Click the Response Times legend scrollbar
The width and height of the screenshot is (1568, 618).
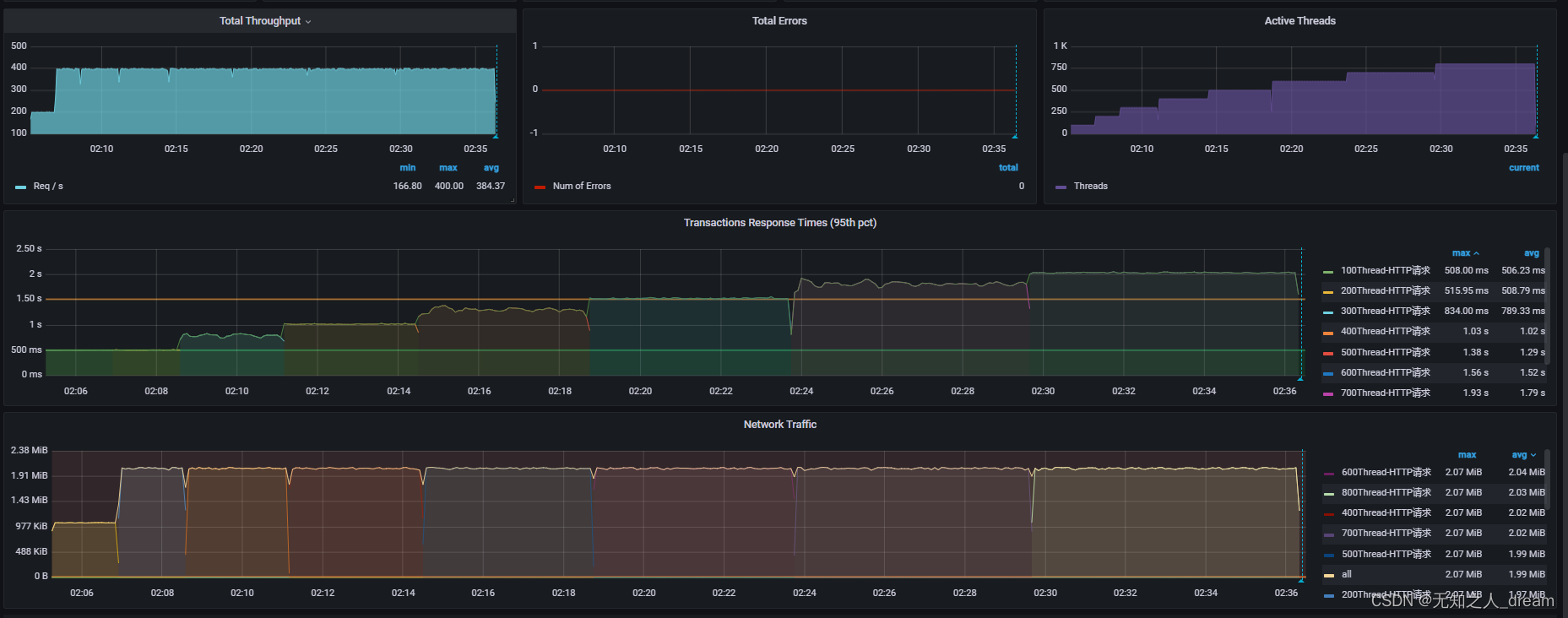pos(1547,306)
